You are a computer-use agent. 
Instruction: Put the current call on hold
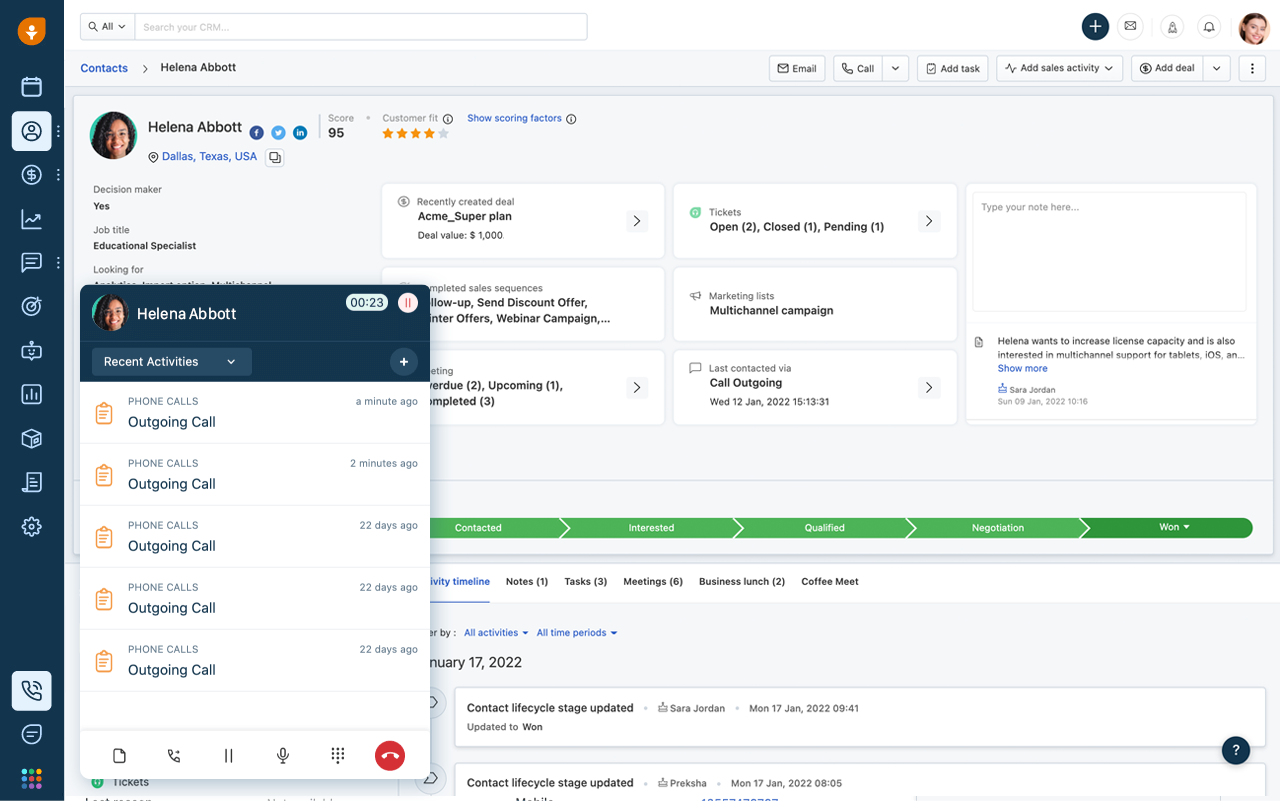229,756
